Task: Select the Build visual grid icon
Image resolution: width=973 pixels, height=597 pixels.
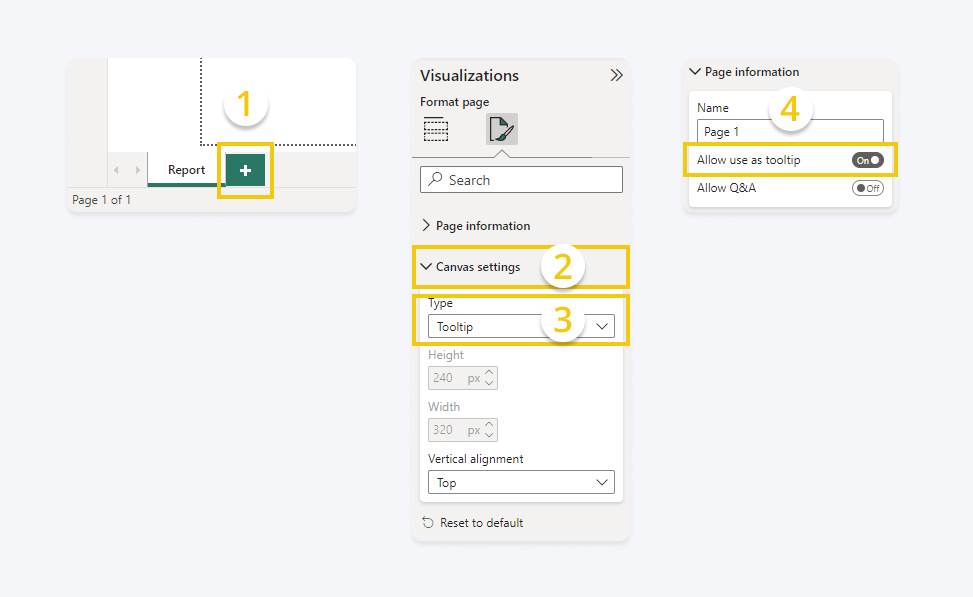Action: (435, 130)
